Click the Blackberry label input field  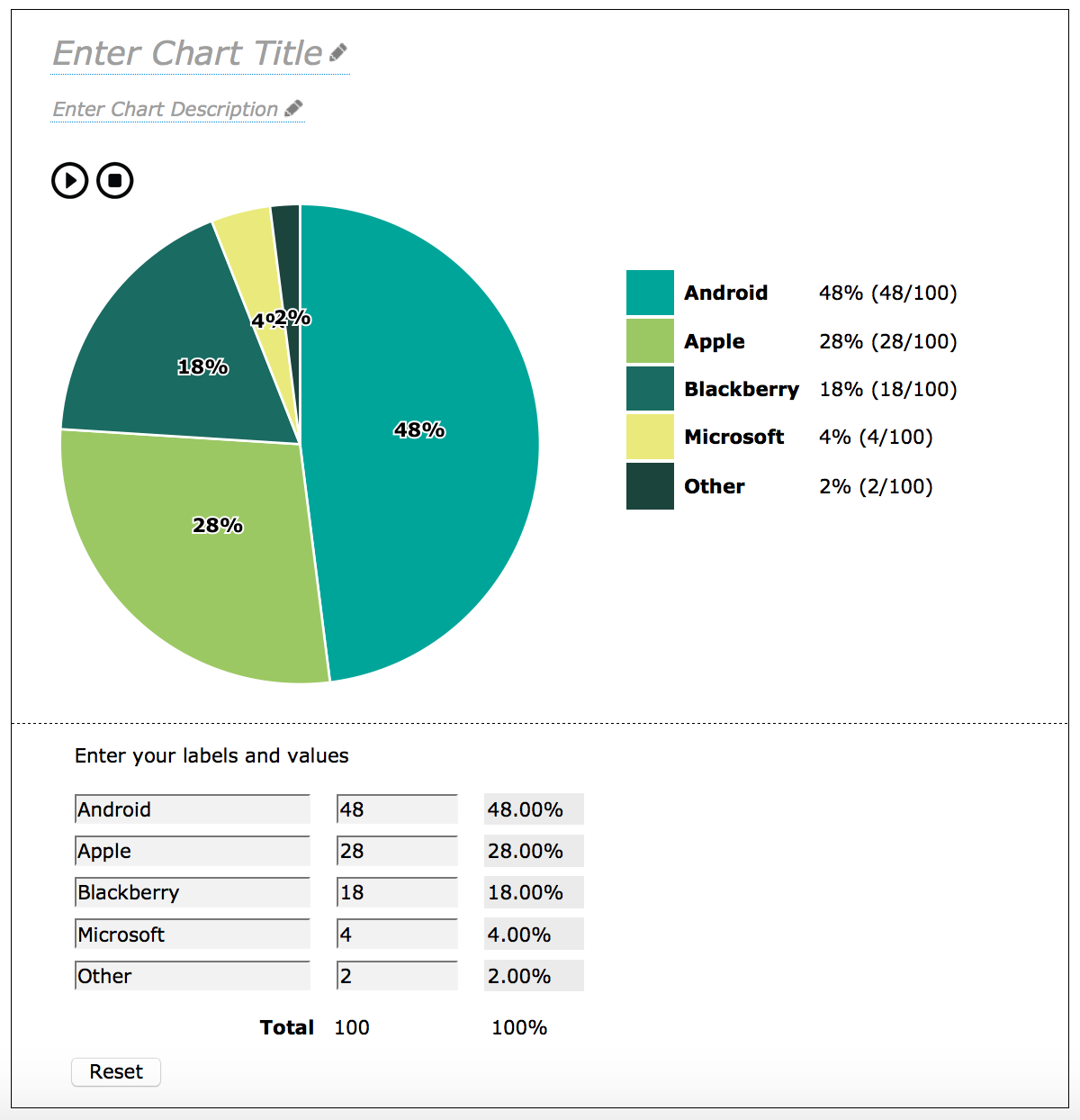193,892
